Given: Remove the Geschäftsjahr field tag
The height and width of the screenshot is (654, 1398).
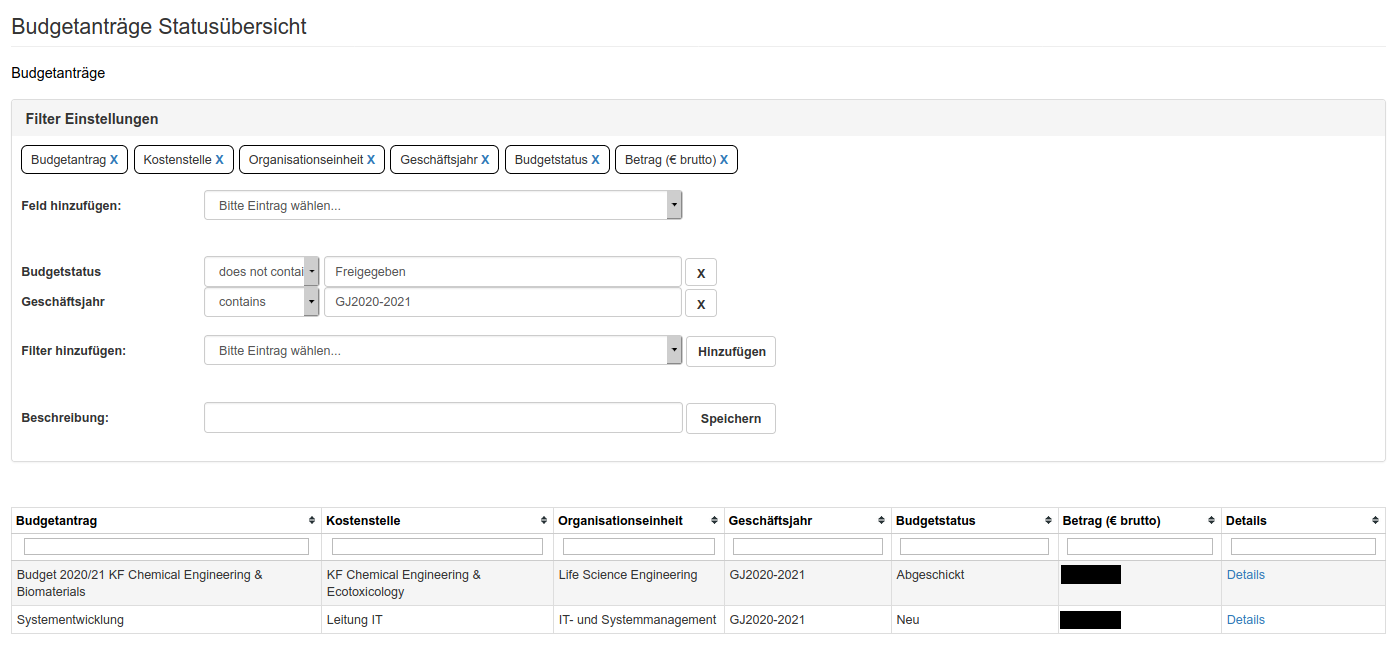Looking at the screenshot, I should click(485, 160).
